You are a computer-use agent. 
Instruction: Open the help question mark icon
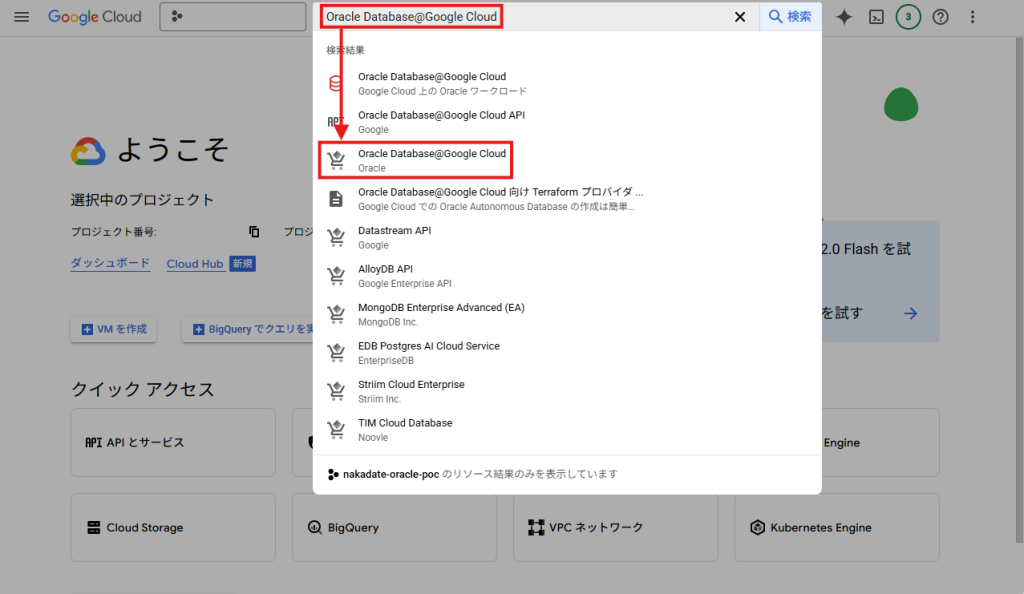tap(940, 17)
